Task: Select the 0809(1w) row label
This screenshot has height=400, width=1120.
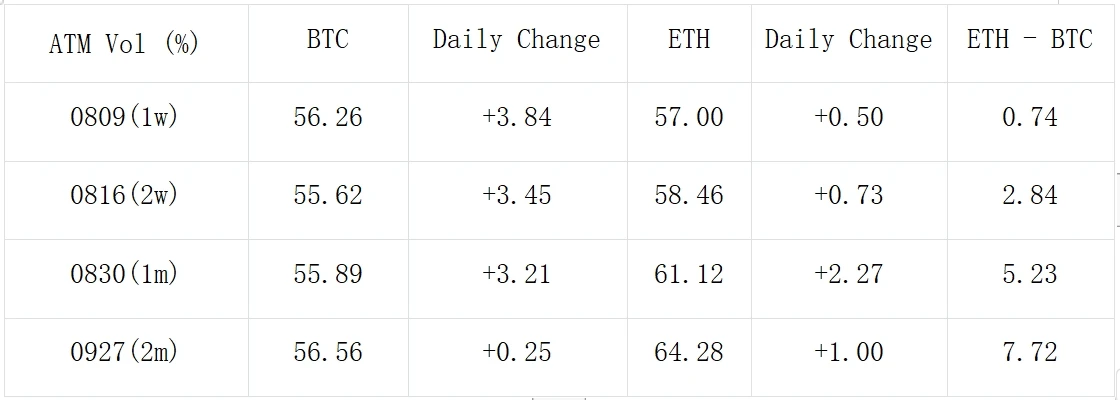Action: pyautogui.click(x=124, y=117)
